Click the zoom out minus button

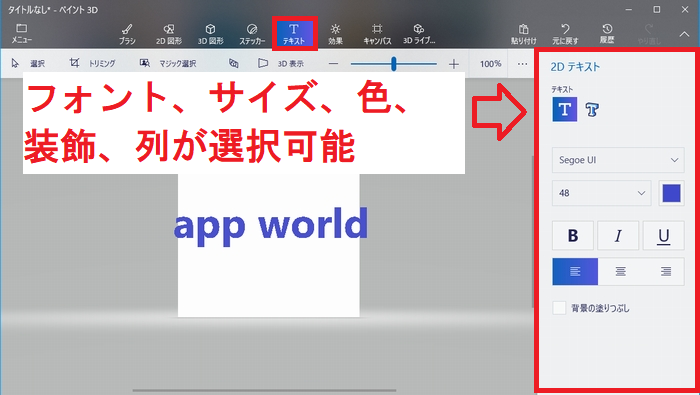(333, 64)
